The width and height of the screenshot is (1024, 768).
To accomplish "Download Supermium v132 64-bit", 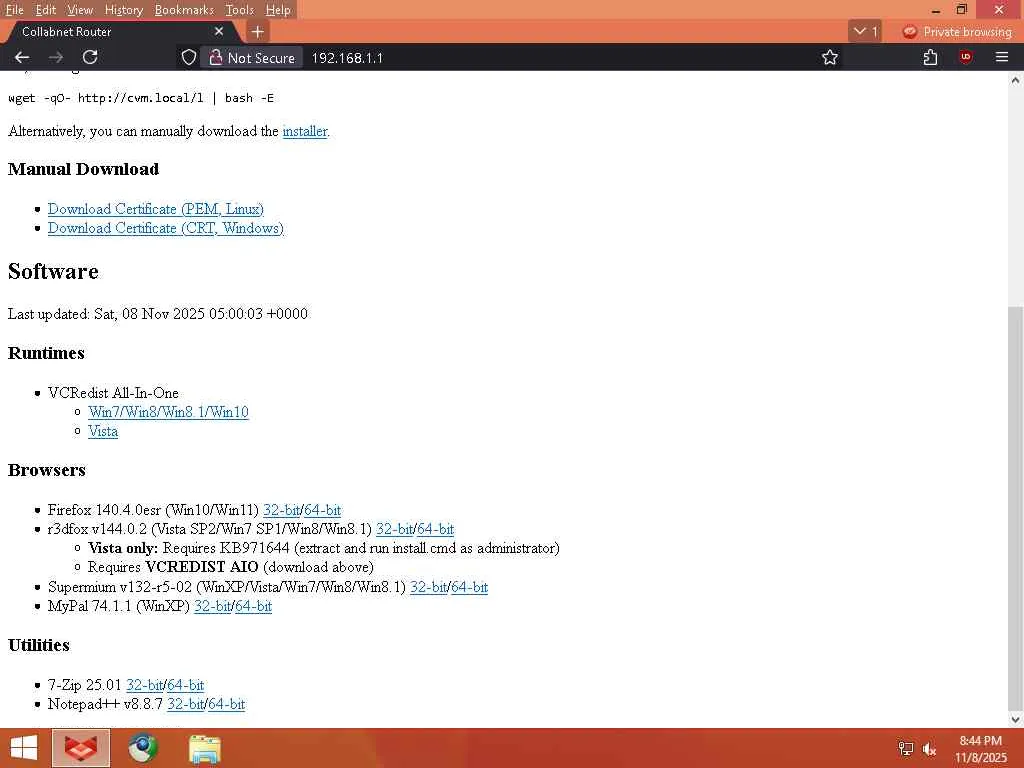I will click(x=470, y=587).
